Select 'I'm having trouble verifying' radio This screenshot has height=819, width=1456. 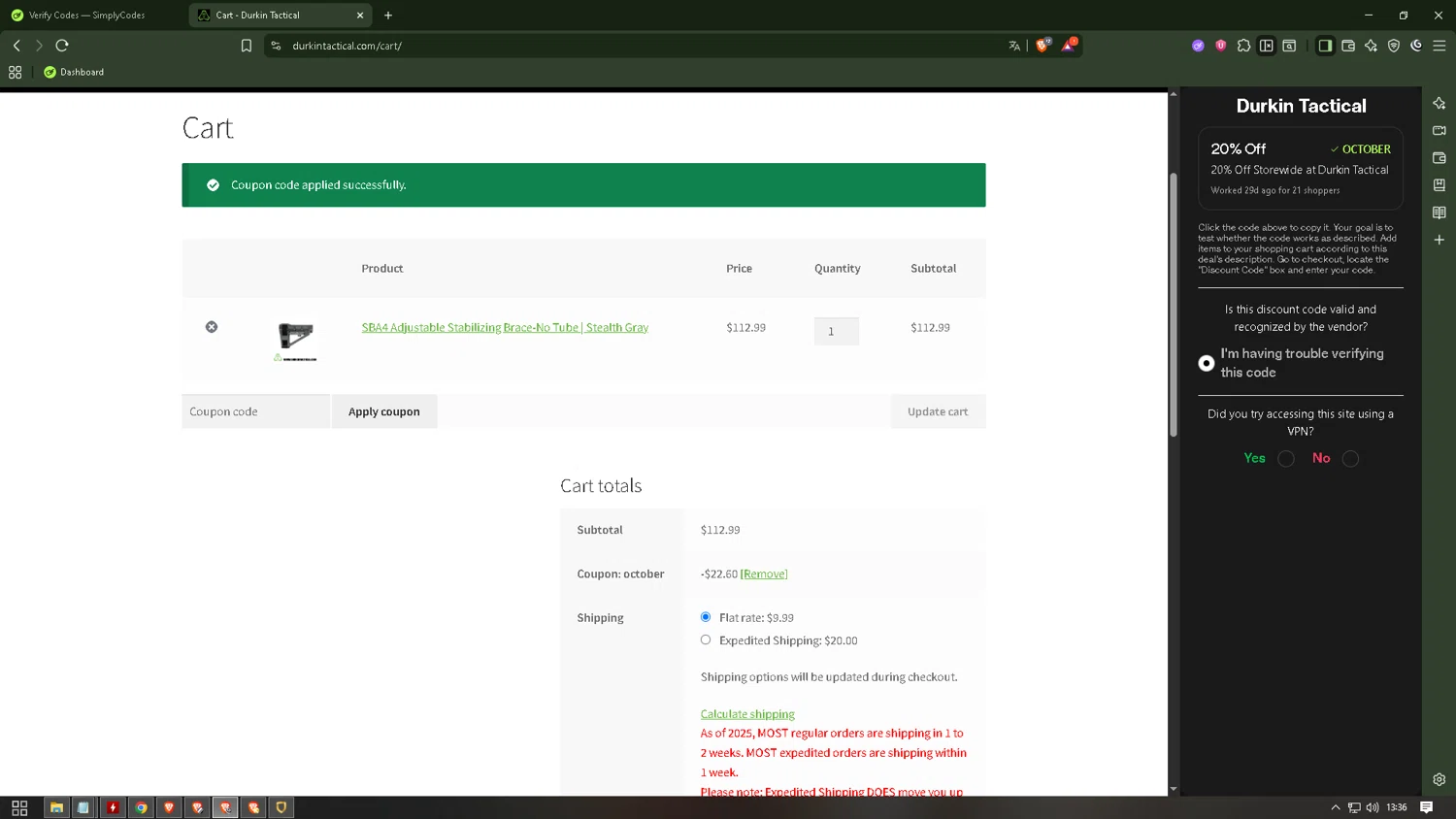1207,363
